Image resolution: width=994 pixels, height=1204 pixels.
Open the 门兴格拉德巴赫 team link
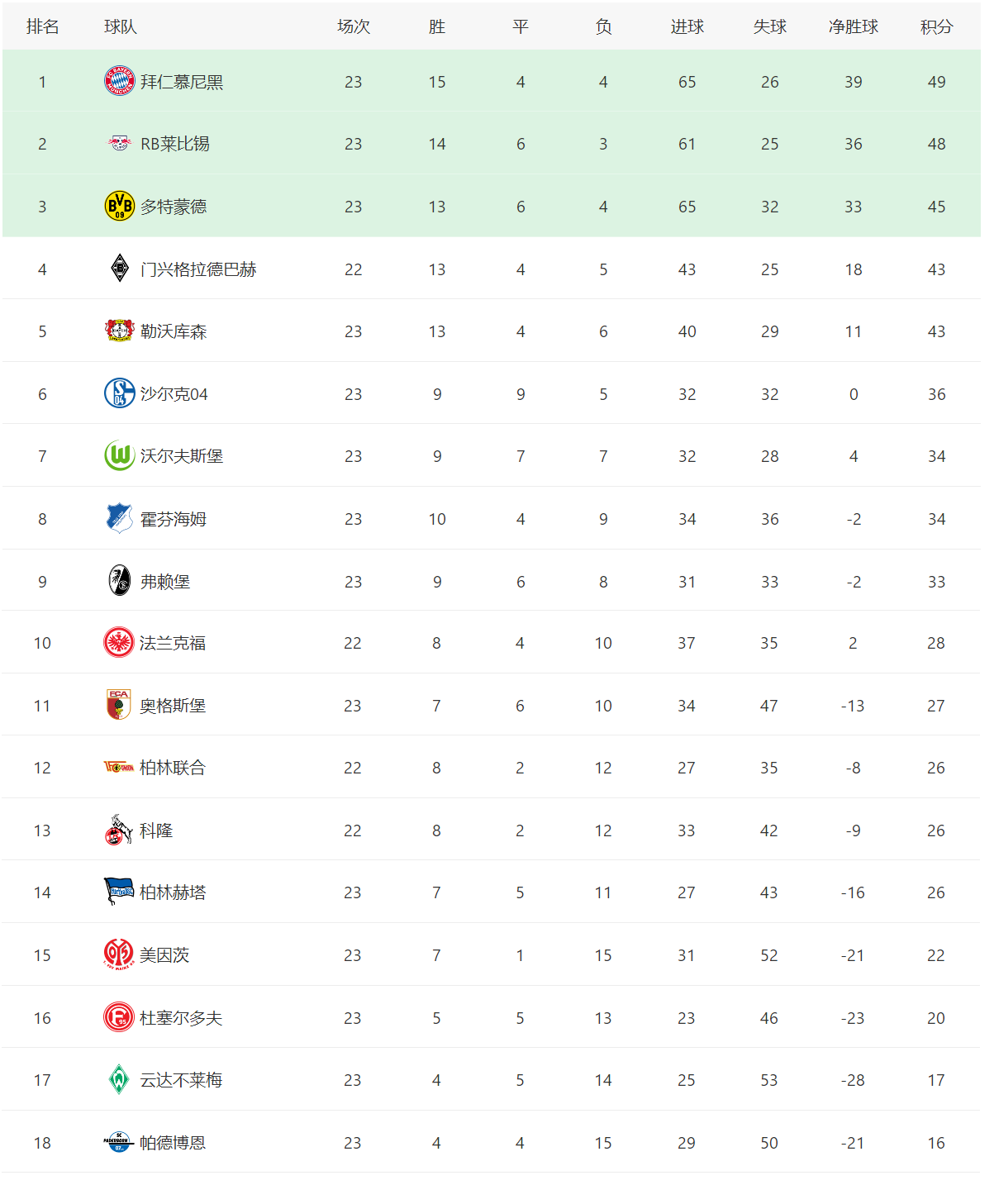tap(198, 269)
